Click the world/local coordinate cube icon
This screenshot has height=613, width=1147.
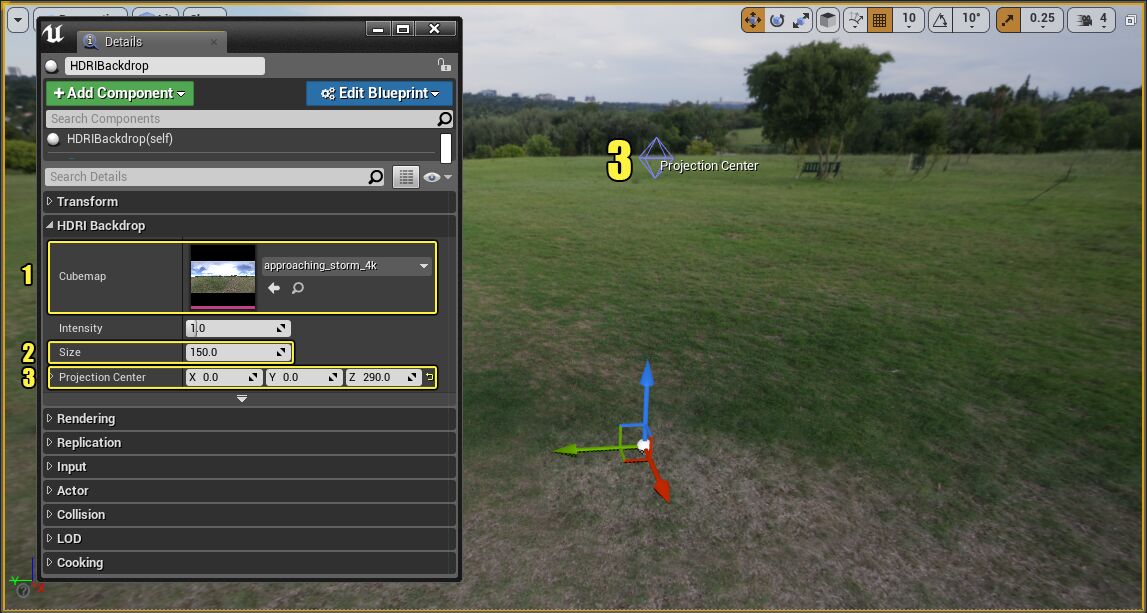pos(827,19)
